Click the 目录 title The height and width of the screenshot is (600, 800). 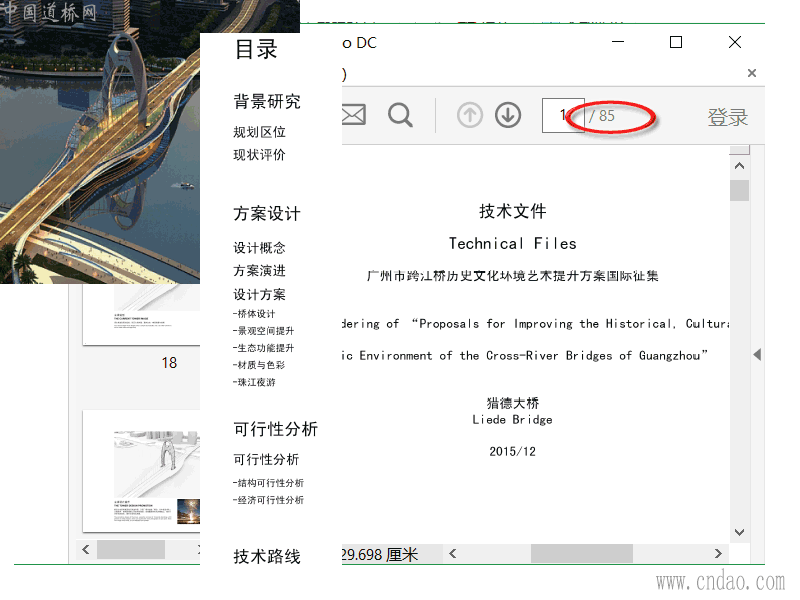(x=256, y=49)
